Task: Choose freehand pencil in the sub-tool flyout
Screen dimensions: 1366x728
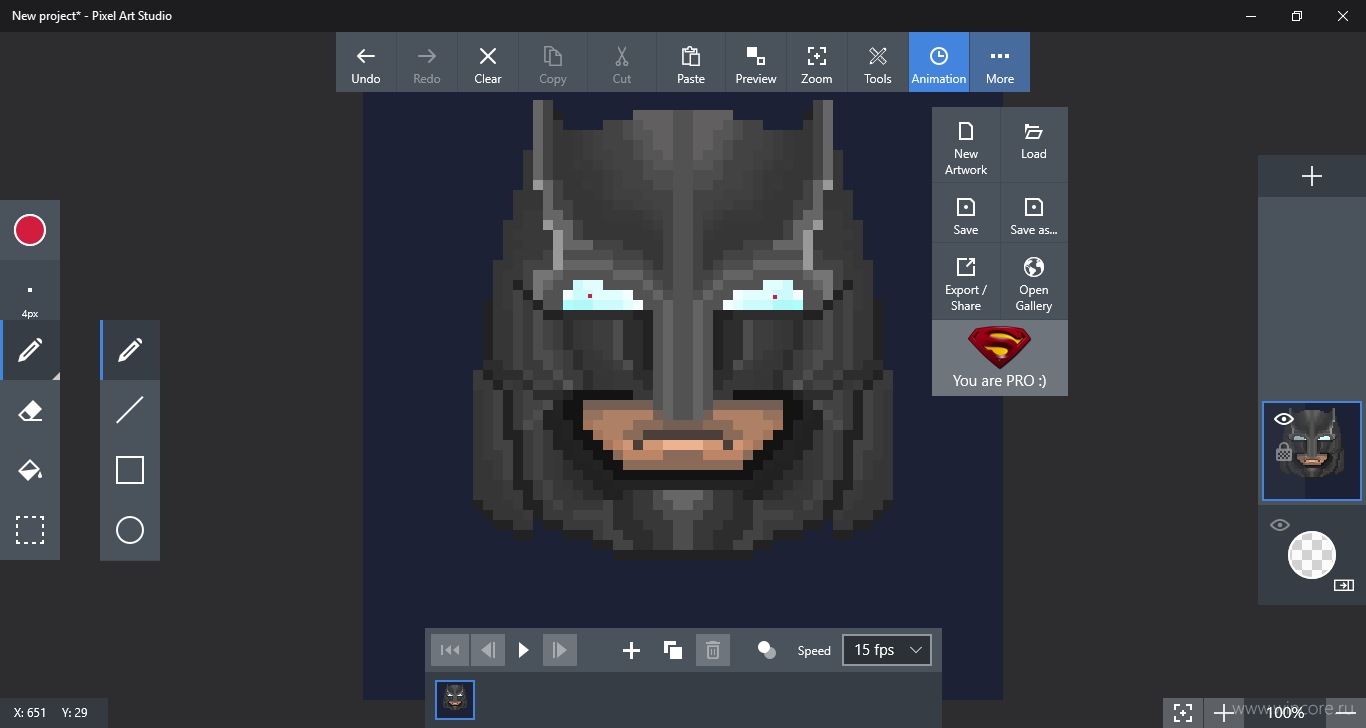Action: click(130, 350)
